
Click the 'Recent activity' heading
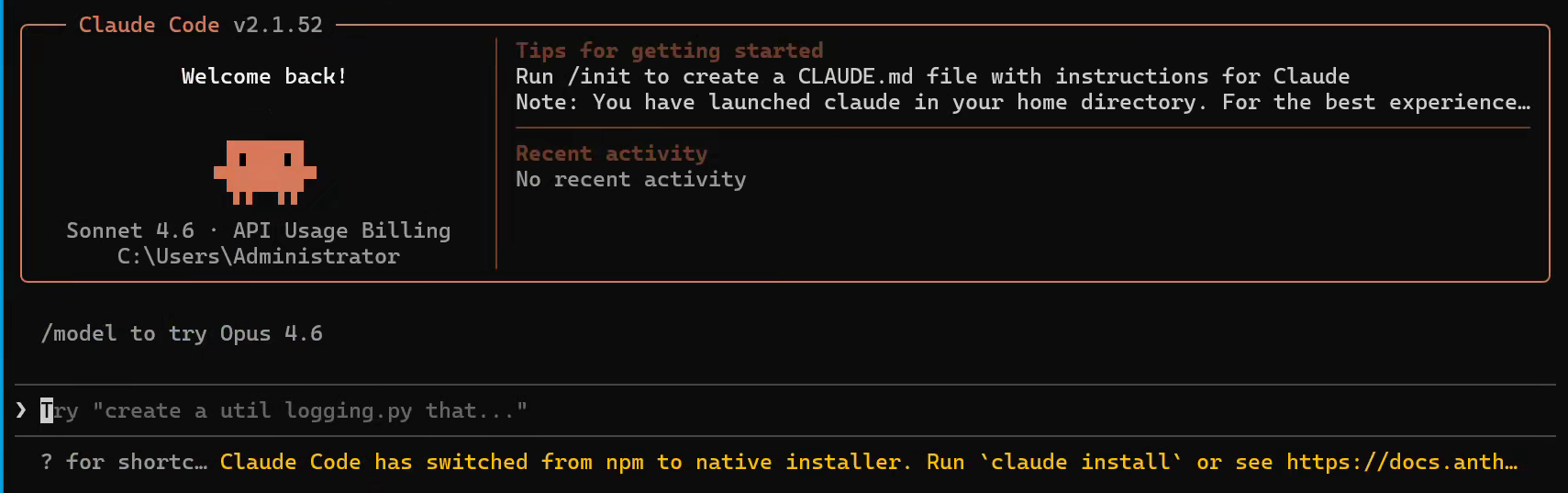point(611,153)
